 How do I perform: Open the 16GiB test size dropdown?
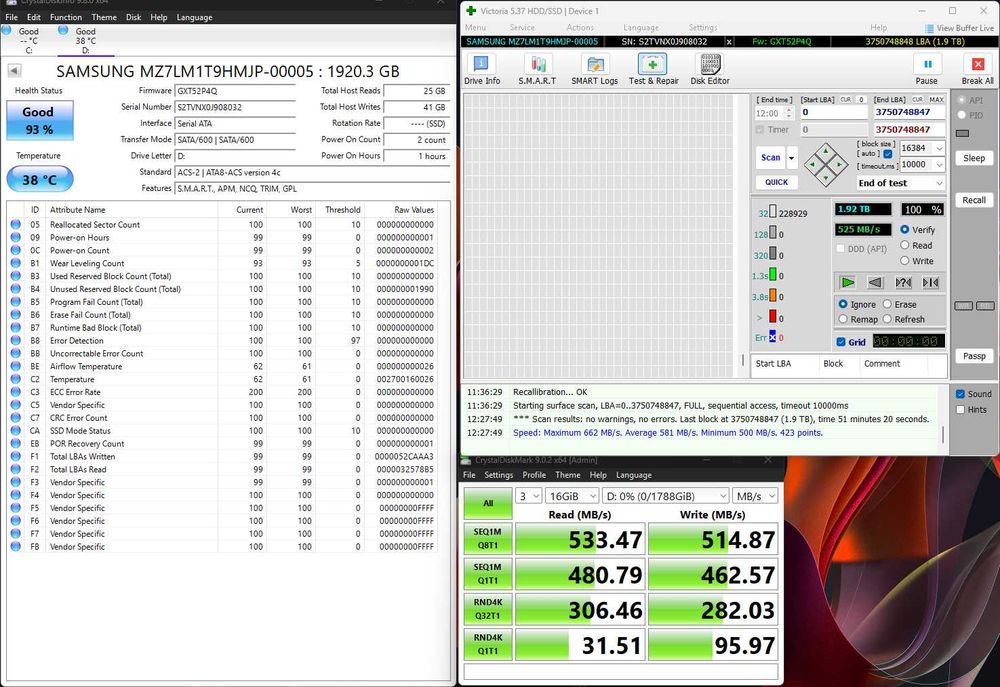[x=572, y=496]
